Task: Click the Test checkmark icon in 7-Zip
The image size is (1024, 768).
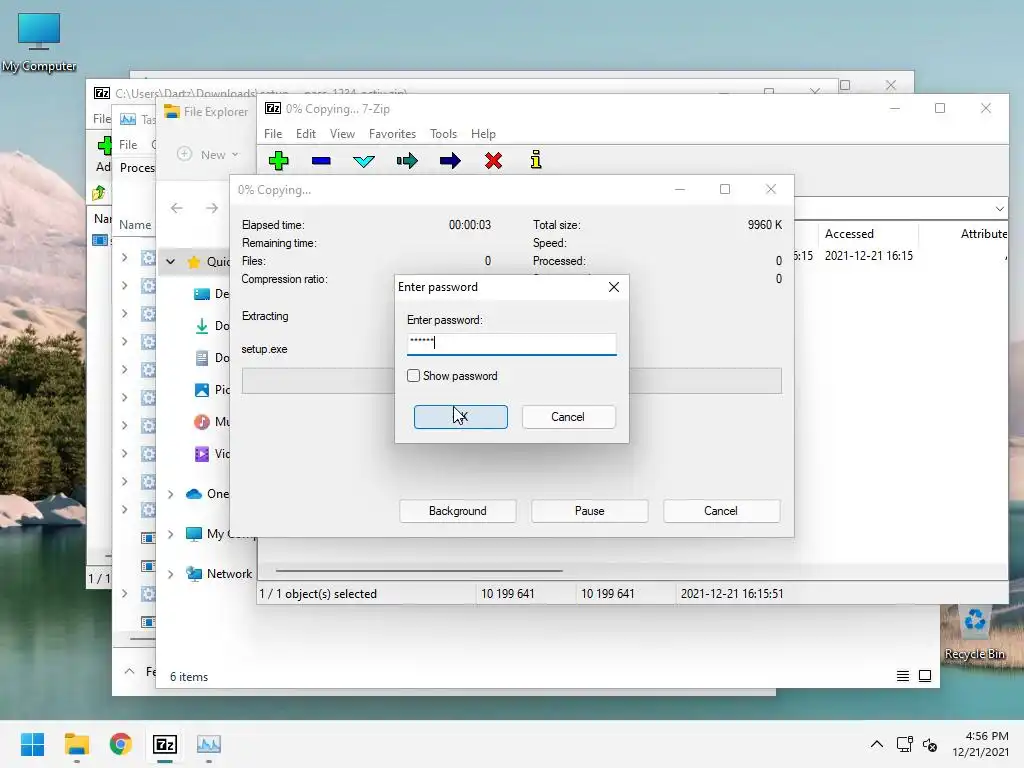Action: (x=364, y=161)
